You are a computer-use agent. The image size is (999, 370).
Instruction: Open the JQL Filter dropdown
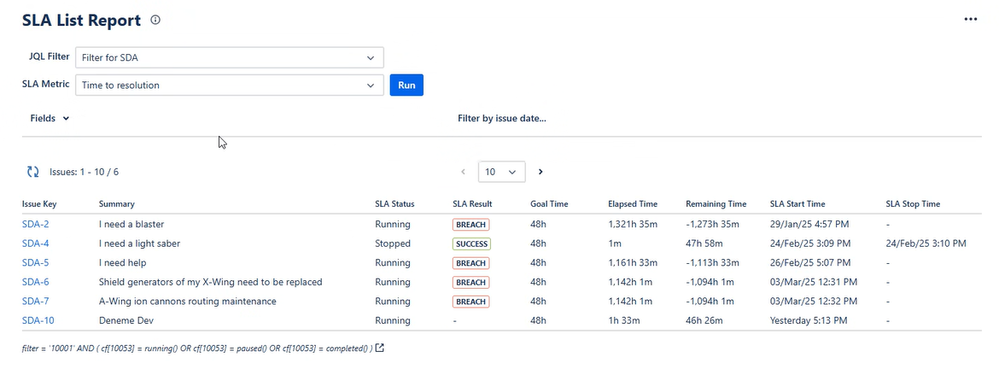(x=229, y=57)
